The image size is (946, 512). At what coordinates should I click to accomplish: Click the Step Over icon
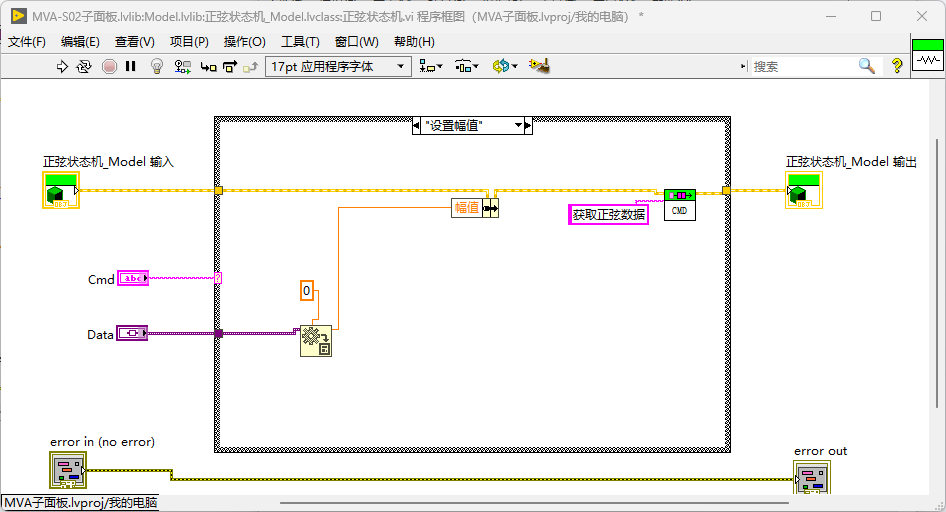[x=230, y=66]
